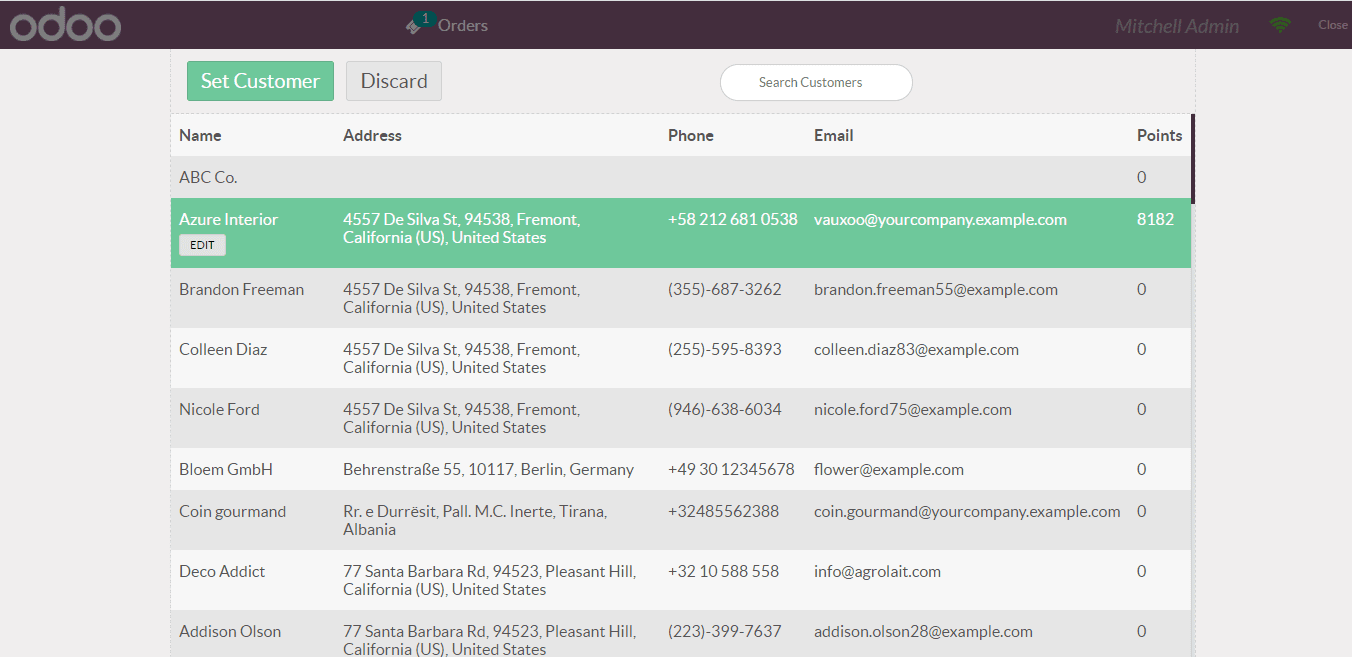Discard the customer selection
1352x657 pixels.
394,81
